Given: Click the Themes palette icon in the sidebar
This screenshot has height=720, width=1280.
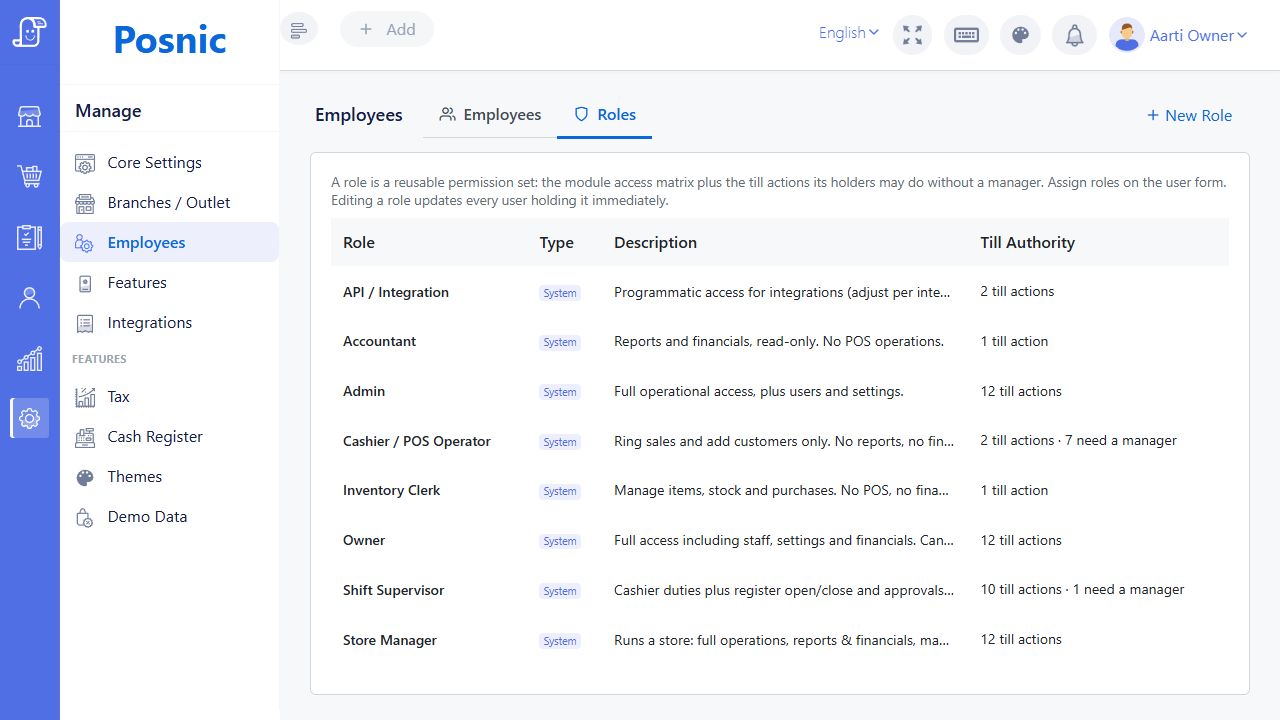Looking at the screenshot, I should pyautogui.click(x=85, y=477).
